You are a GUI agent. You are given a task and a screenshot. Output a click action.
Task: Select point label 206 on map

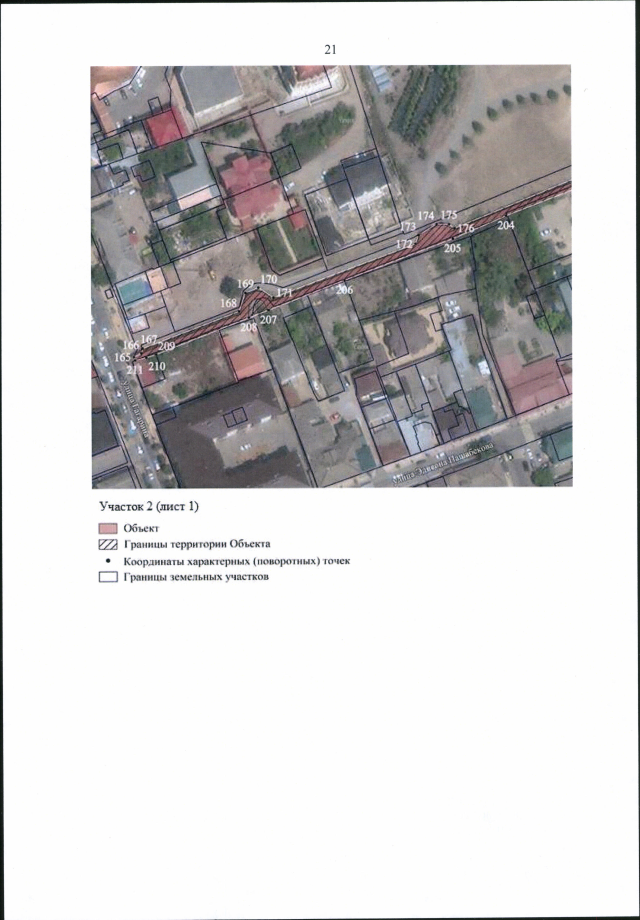[x=345, y=289]
